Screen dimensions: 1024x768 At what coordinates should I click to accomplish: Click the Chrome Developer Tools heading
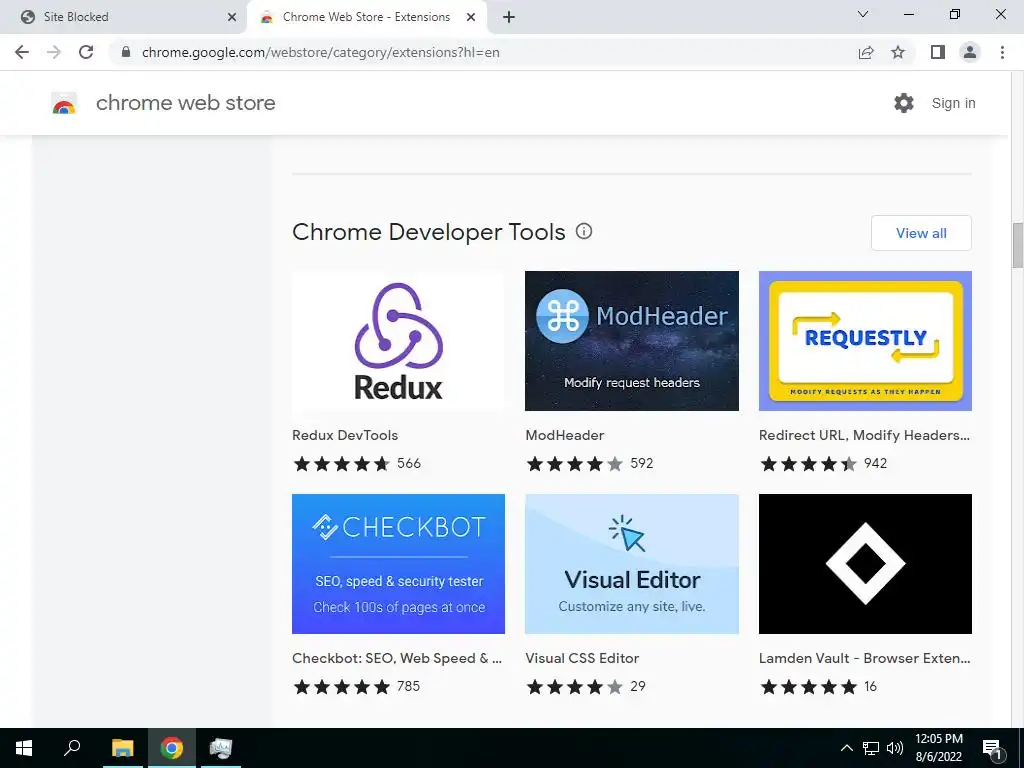pos(428,232)
